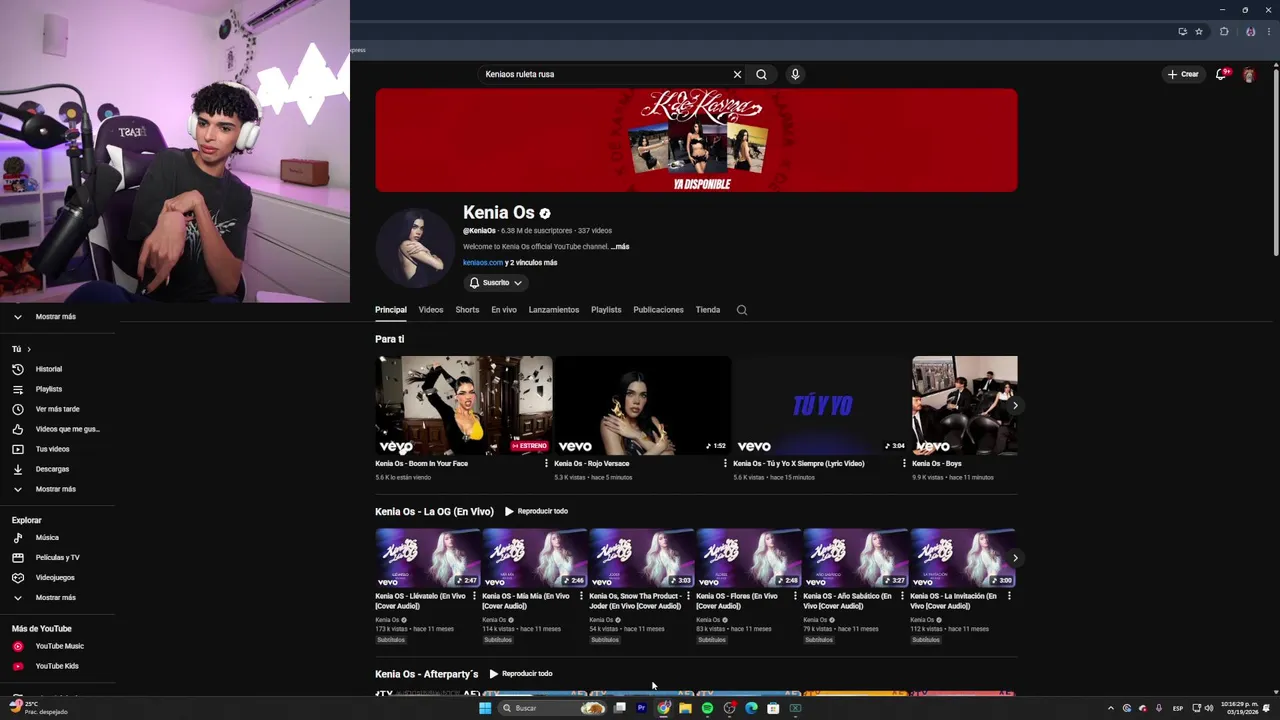The image size is (1280, 720).
Task: Click the Crear button
Action: coord(1183,74)
